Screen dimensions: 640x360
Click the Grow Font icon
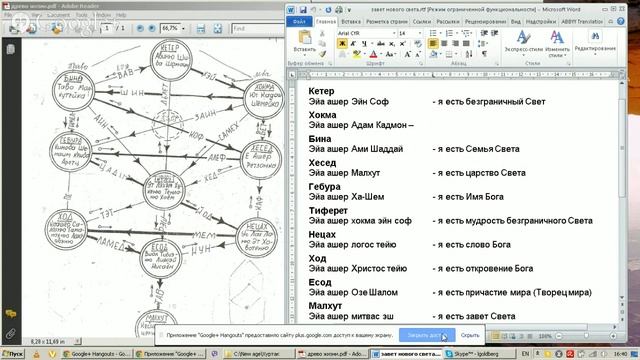(x=407, y=54)
